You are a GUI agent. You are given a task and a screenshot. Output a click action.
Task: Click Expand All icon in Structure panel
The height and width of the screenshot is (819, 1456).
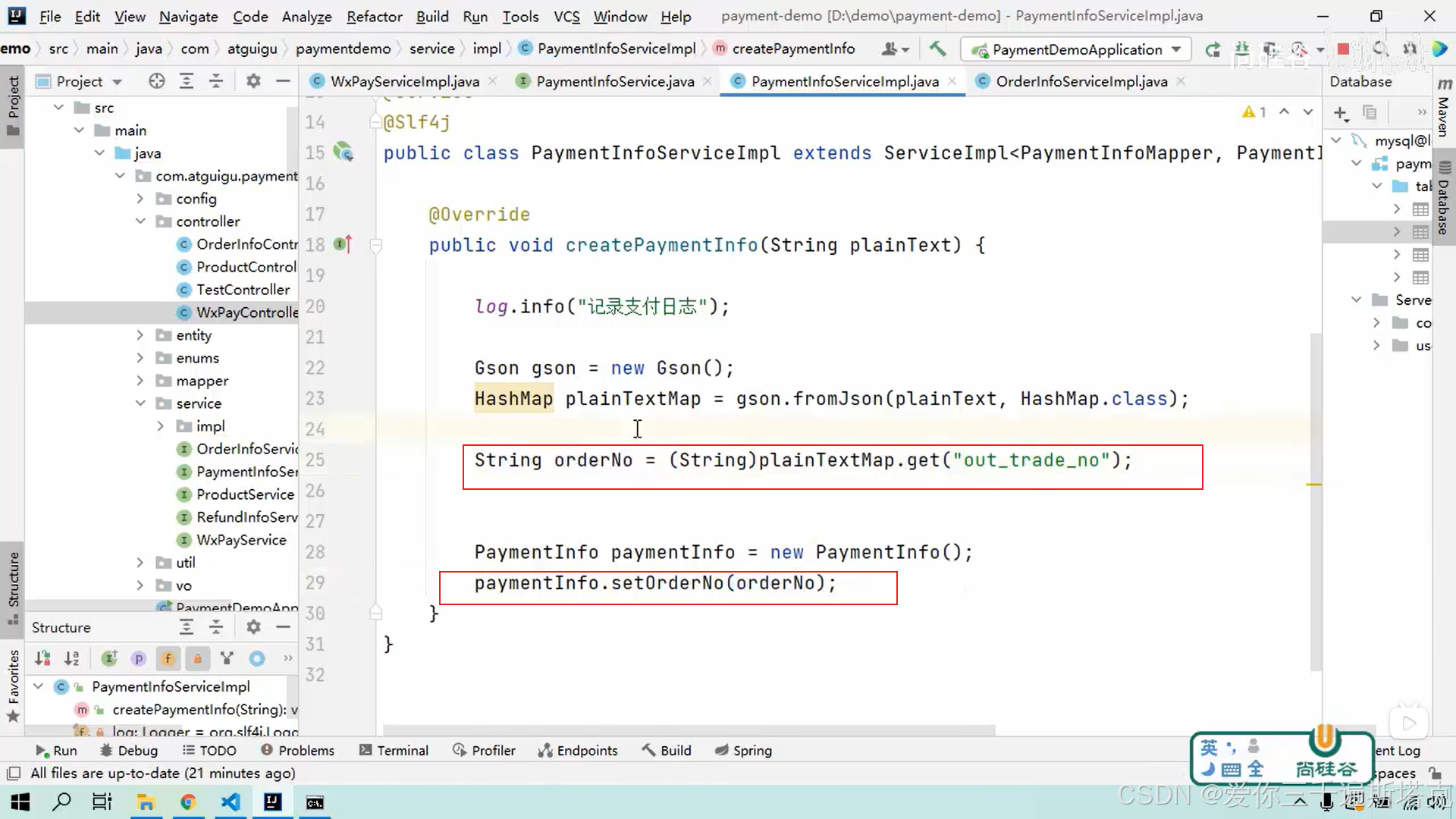tap(186, 627)
